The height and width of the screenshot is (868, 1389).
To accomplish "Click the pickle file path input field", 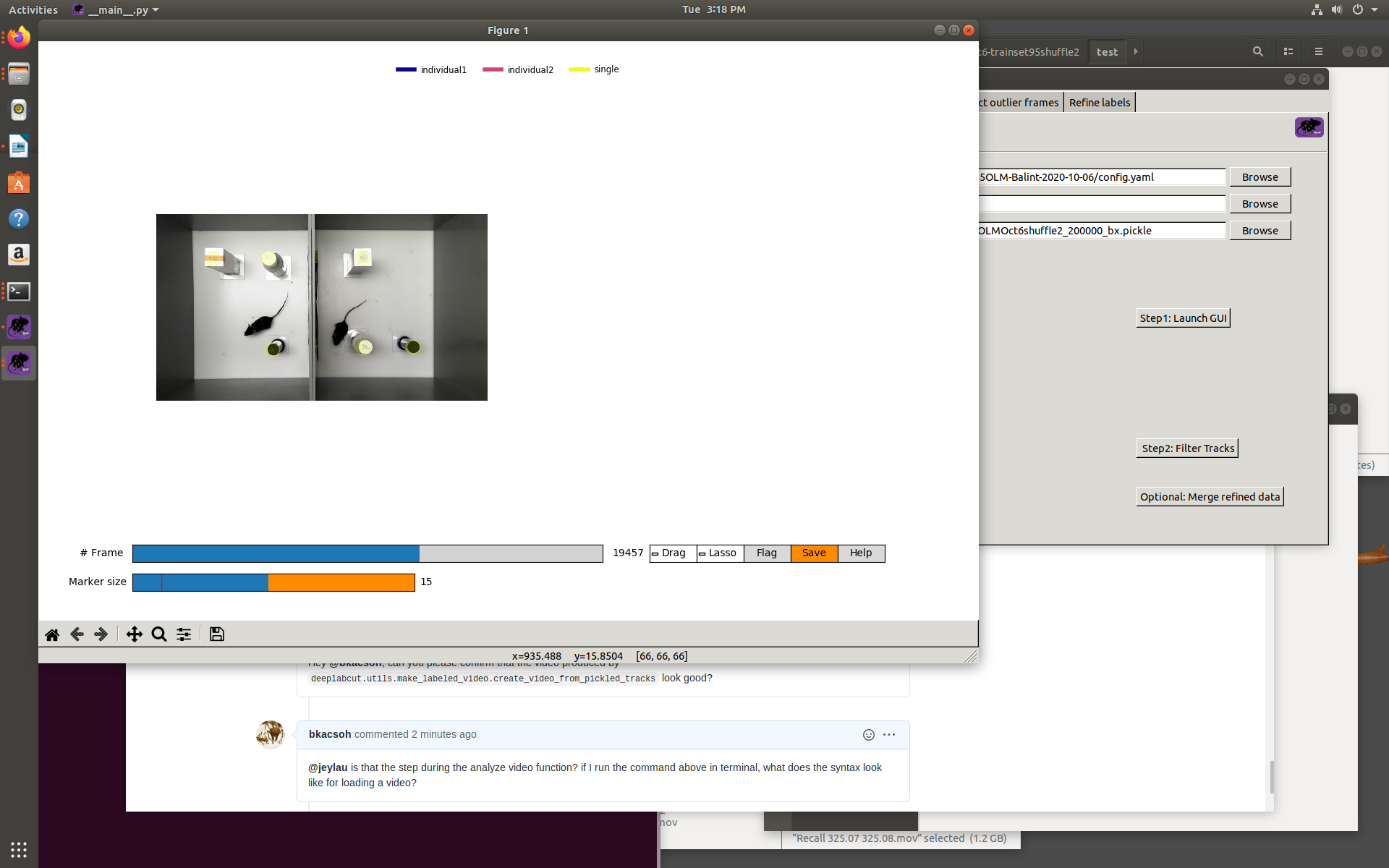I will pos(1102,231).
